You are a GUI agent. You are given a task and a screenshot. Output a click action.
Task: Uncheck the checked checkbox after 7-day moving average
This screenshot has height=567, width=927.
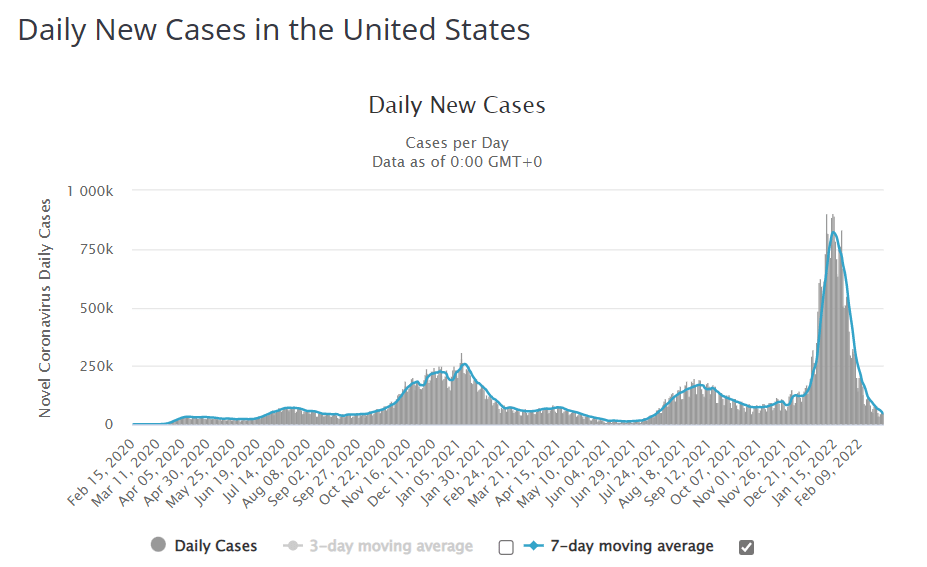(x=746, y=547)
